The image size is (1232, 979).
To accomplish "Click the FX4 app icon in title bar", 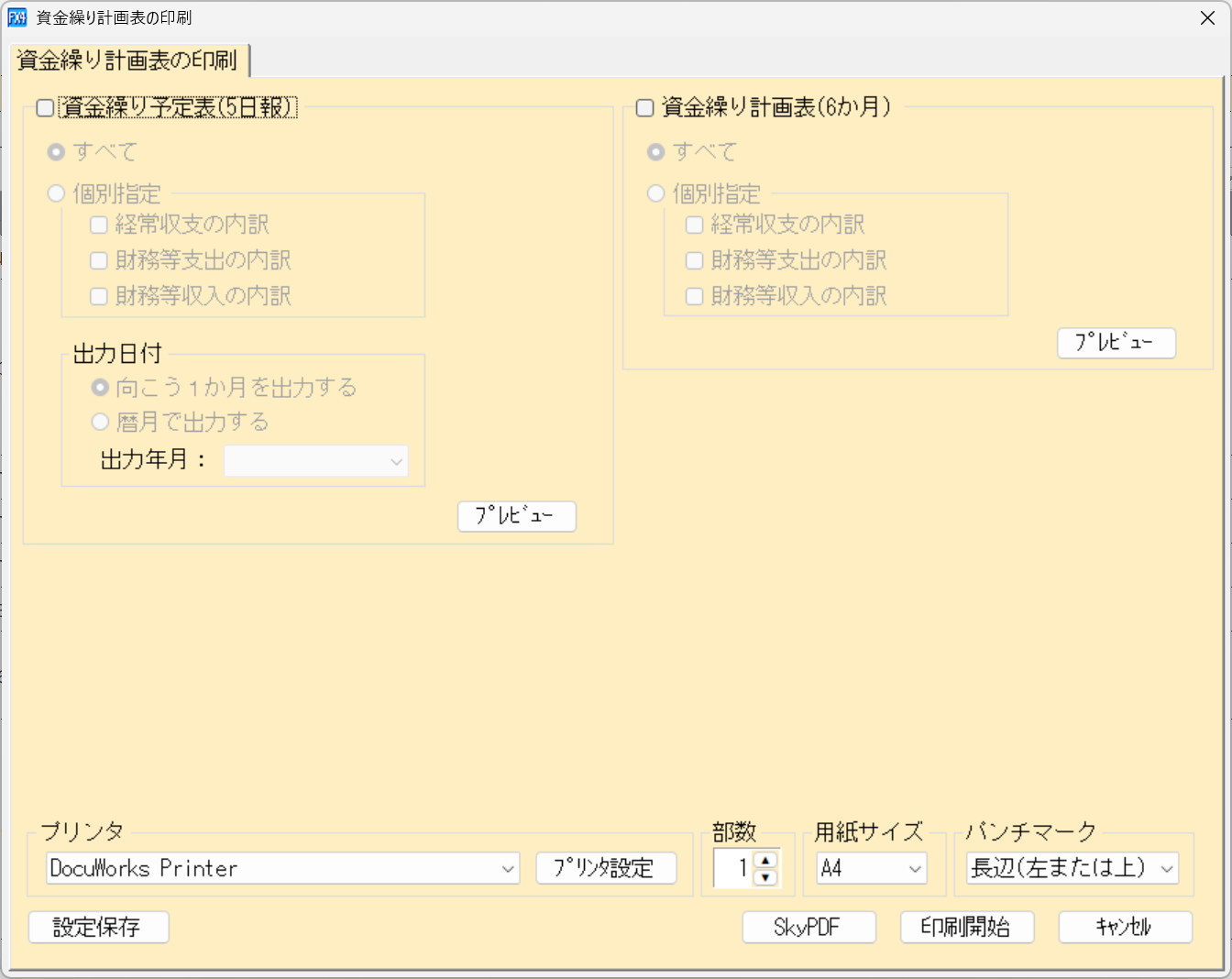I will (x=17, y=17).
